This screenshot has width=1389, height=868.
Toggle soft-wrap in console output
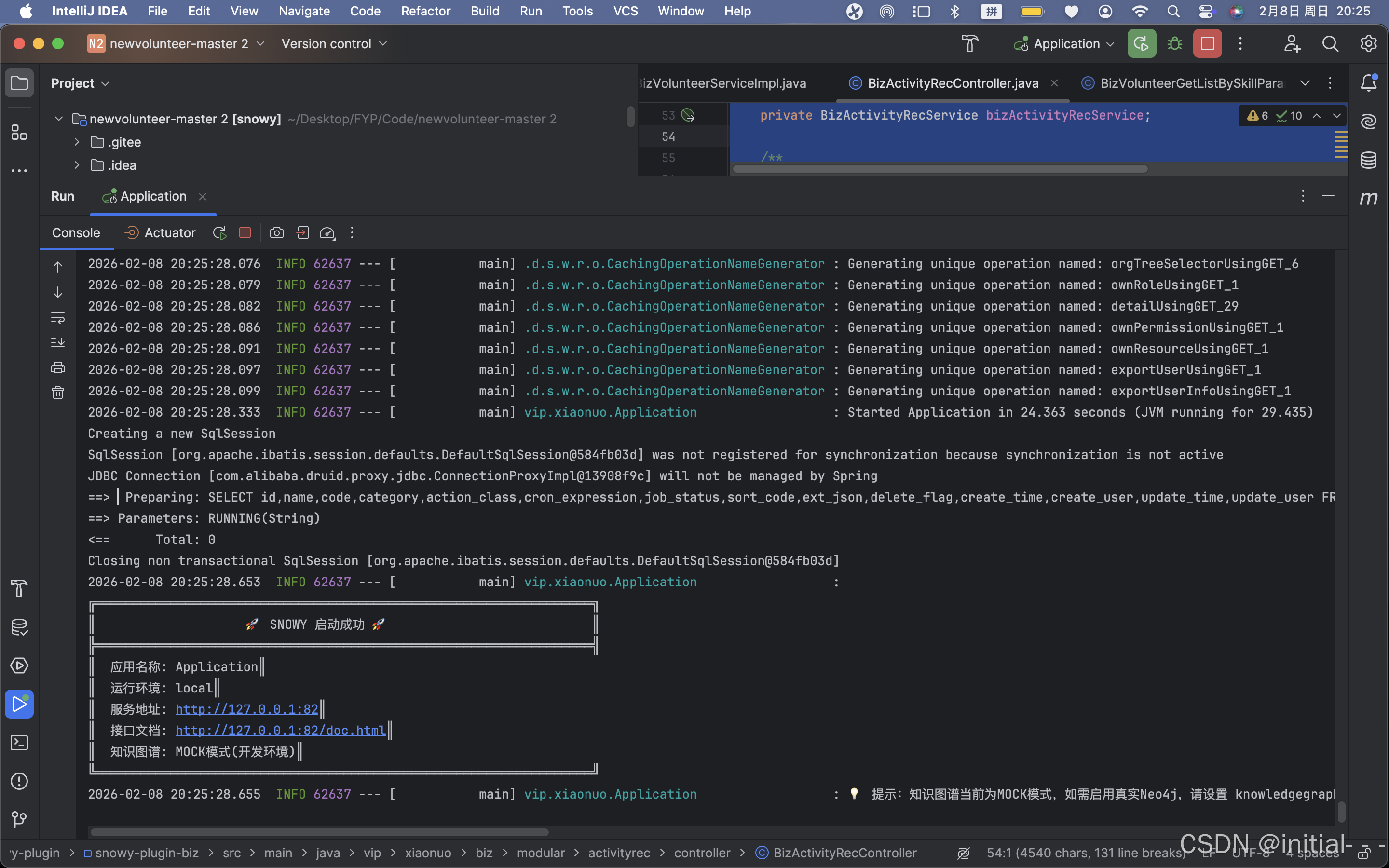58,317
